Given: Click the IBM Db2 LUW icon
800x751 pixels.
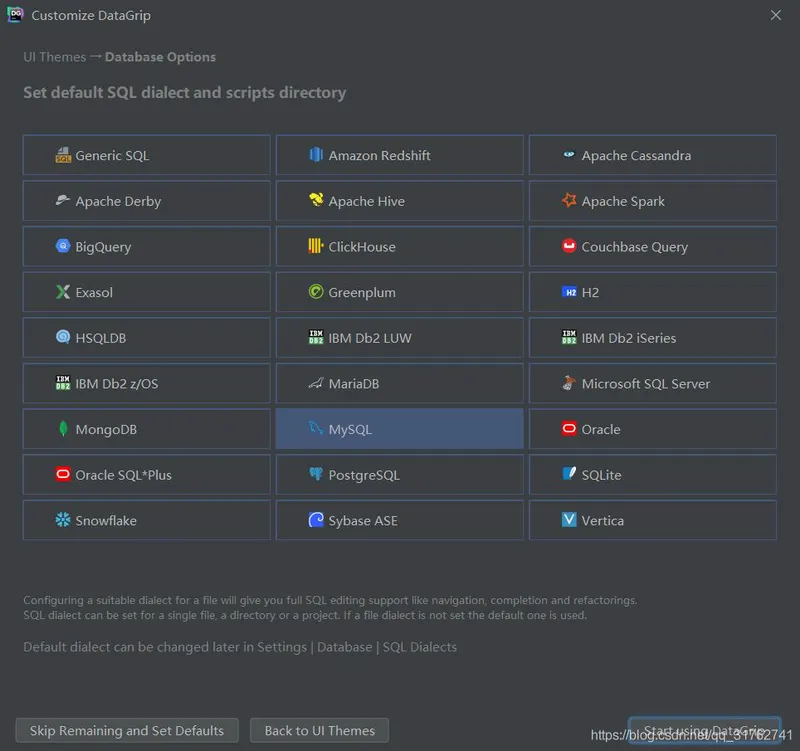Looking at the screenshot, I should 316,337.
